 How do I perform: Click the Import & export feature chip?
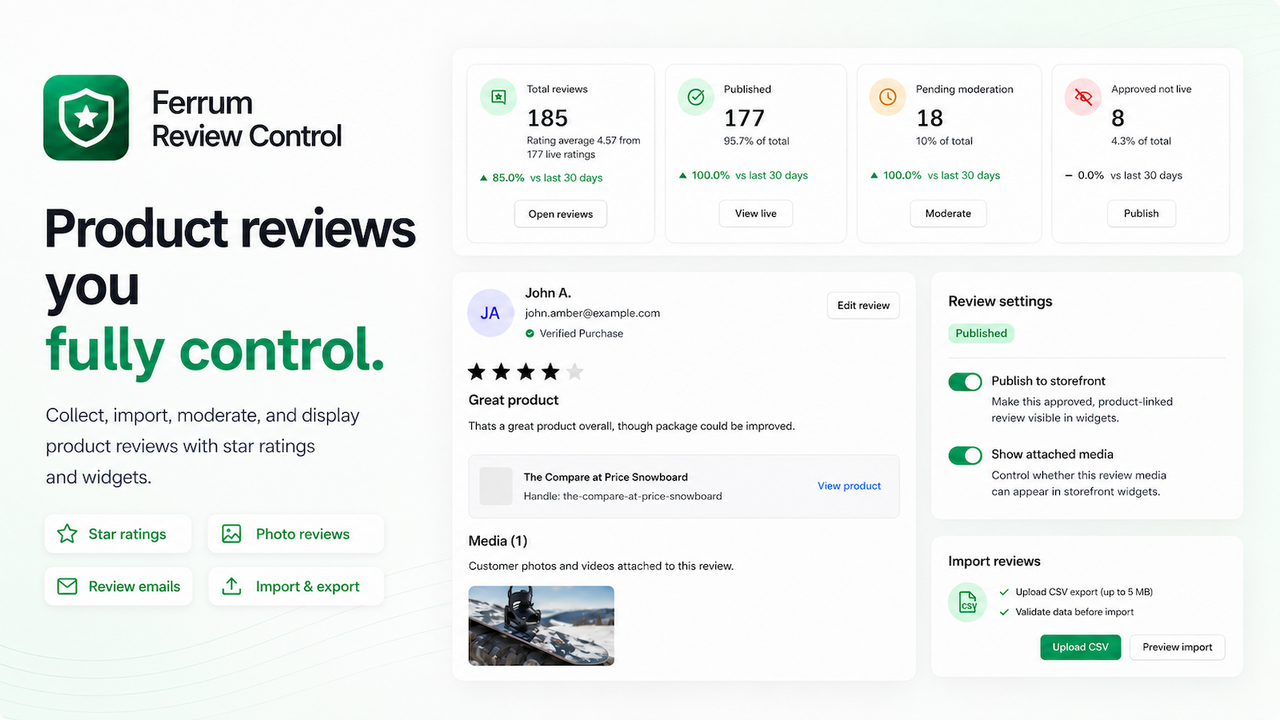pyautogui.click(x=296, y=587)
